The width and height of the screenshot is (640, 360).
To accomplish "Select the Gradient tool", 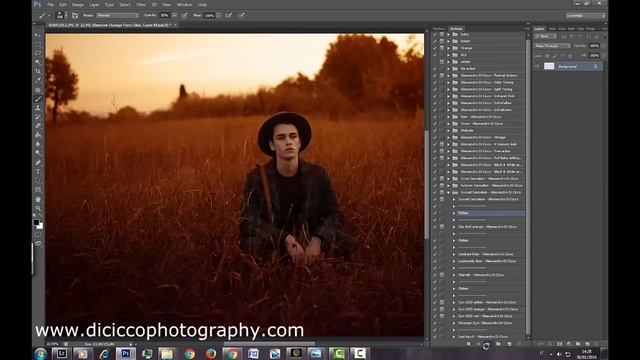I will click(38, 135).
